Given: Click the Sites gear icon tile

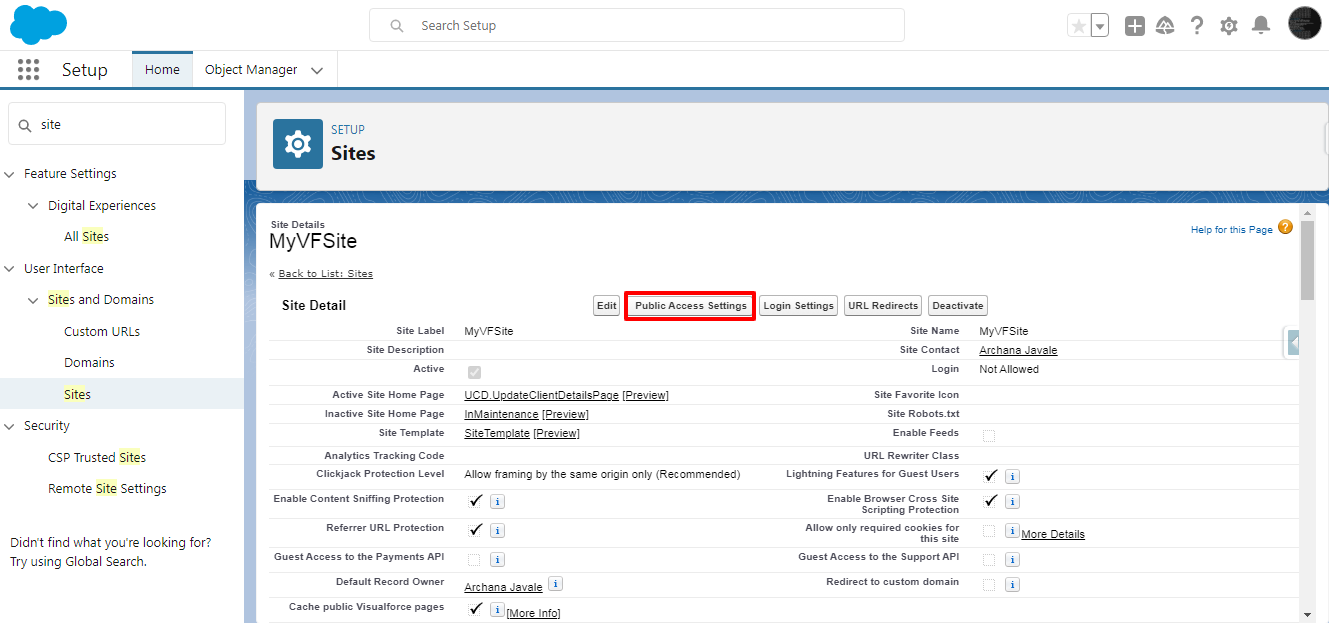Looking at the screenshot, I should tap(298, 144).
